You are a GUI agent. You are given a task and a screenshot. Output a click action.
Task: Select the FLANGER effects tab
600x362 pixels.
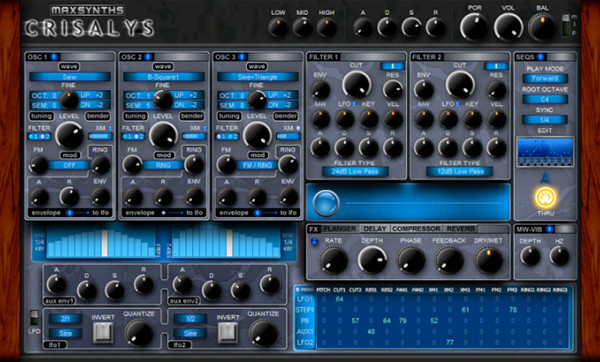(x=339, y=229)
